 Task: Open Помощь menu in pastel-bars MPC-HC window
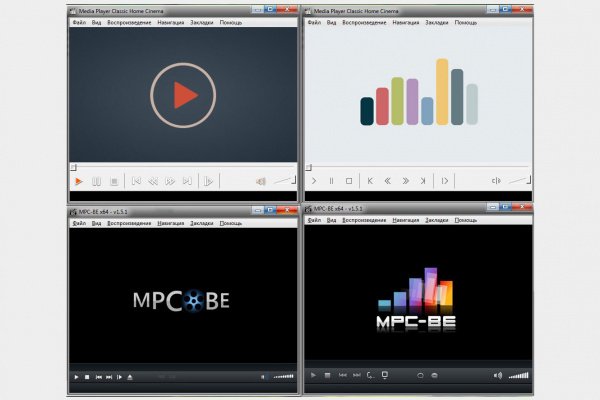coord(466,23)
